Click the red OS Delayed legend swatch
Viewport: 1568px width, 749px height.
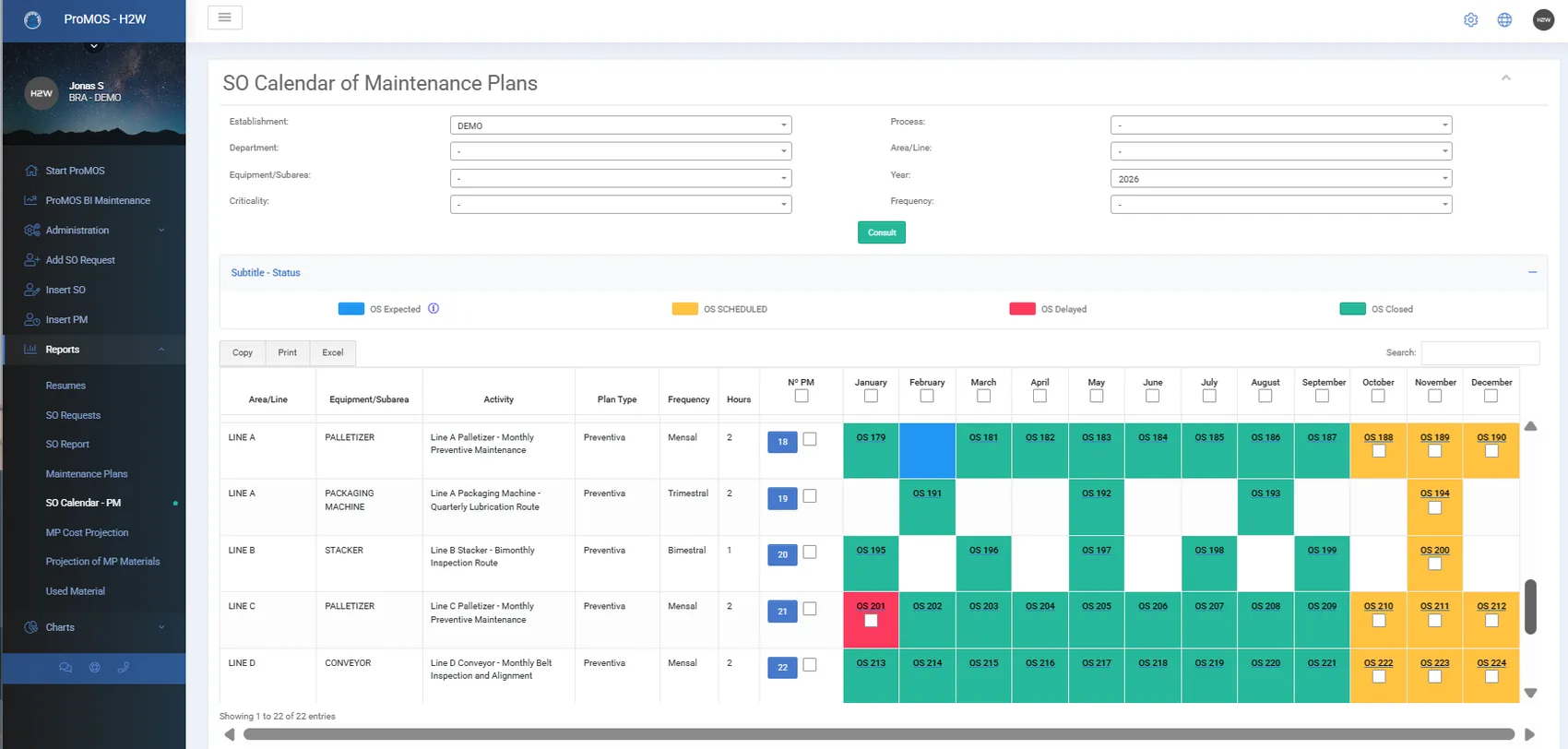pyautogui.click(x=1022, y=309)
